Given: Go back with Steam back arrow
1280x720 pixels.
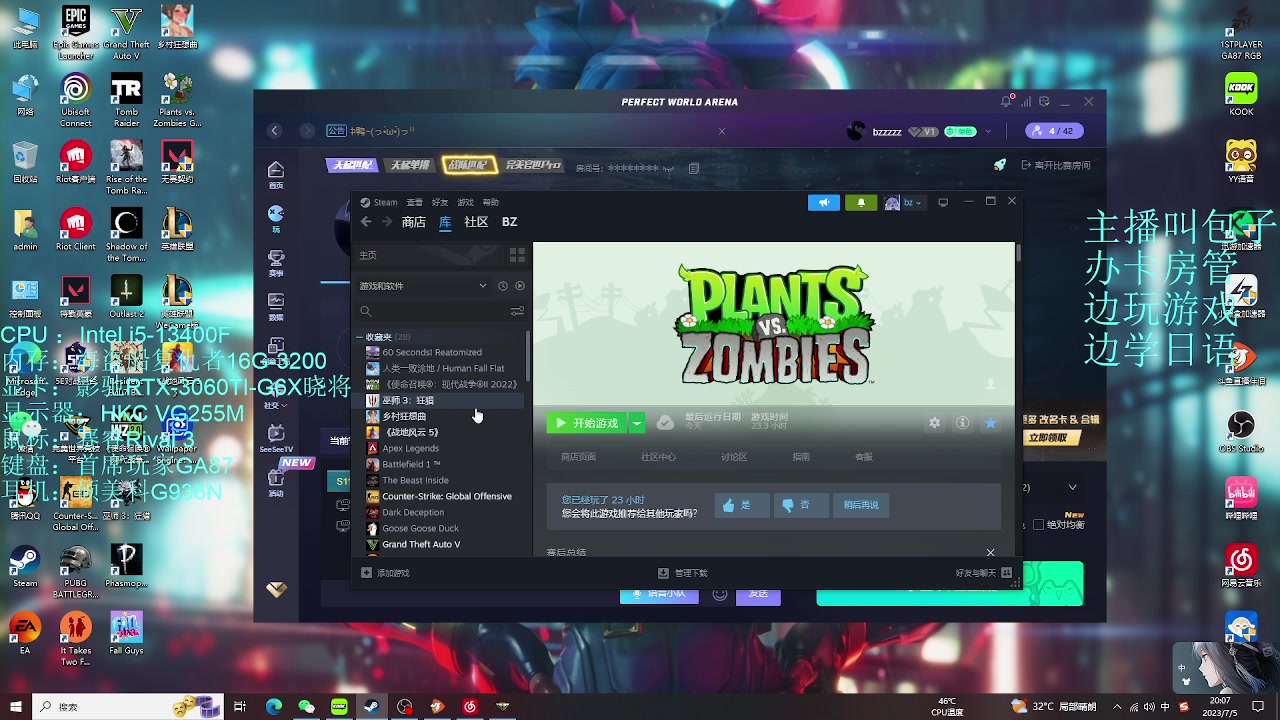Looking at the screenshot, I should pyautogui.click(x=366, y=222).
